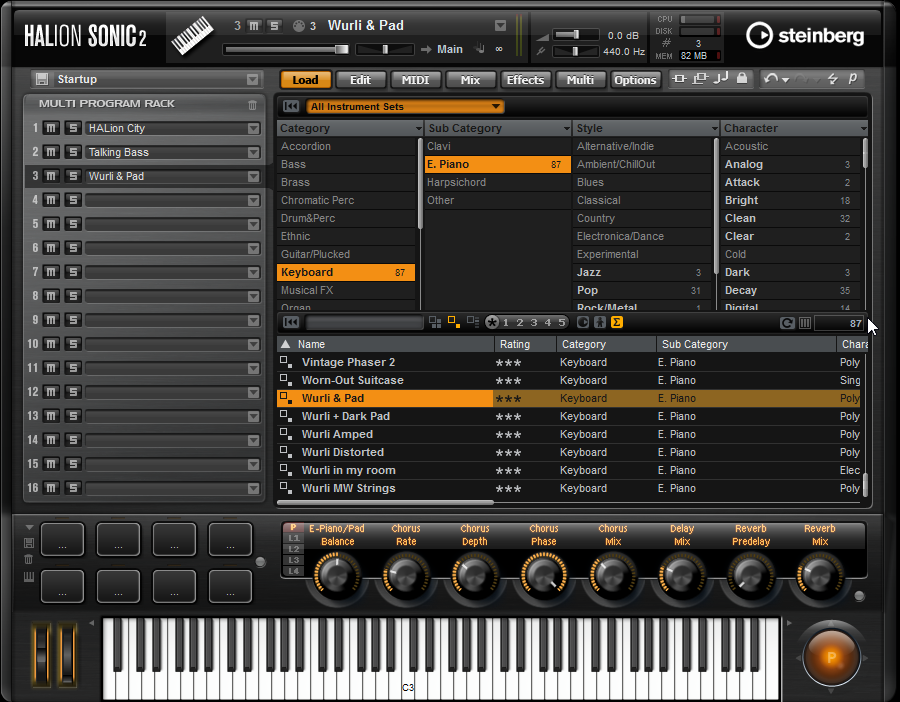Screen dimensions: 900x702
Task: Click the keyboard program icon in the header
Action: [x=192, y=36]
